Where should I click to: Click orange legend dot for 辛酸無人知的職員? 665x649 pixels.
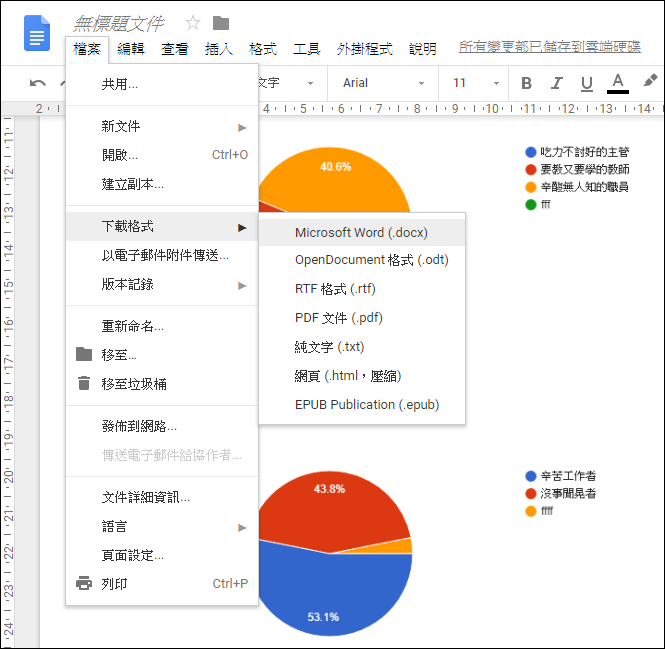[531, 187]
